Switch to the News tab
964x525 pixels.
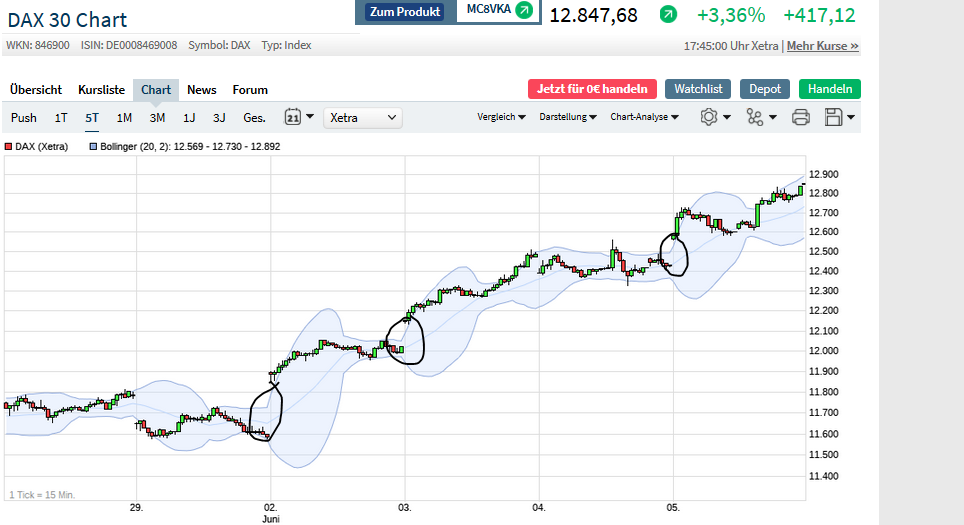click(202, 89)
